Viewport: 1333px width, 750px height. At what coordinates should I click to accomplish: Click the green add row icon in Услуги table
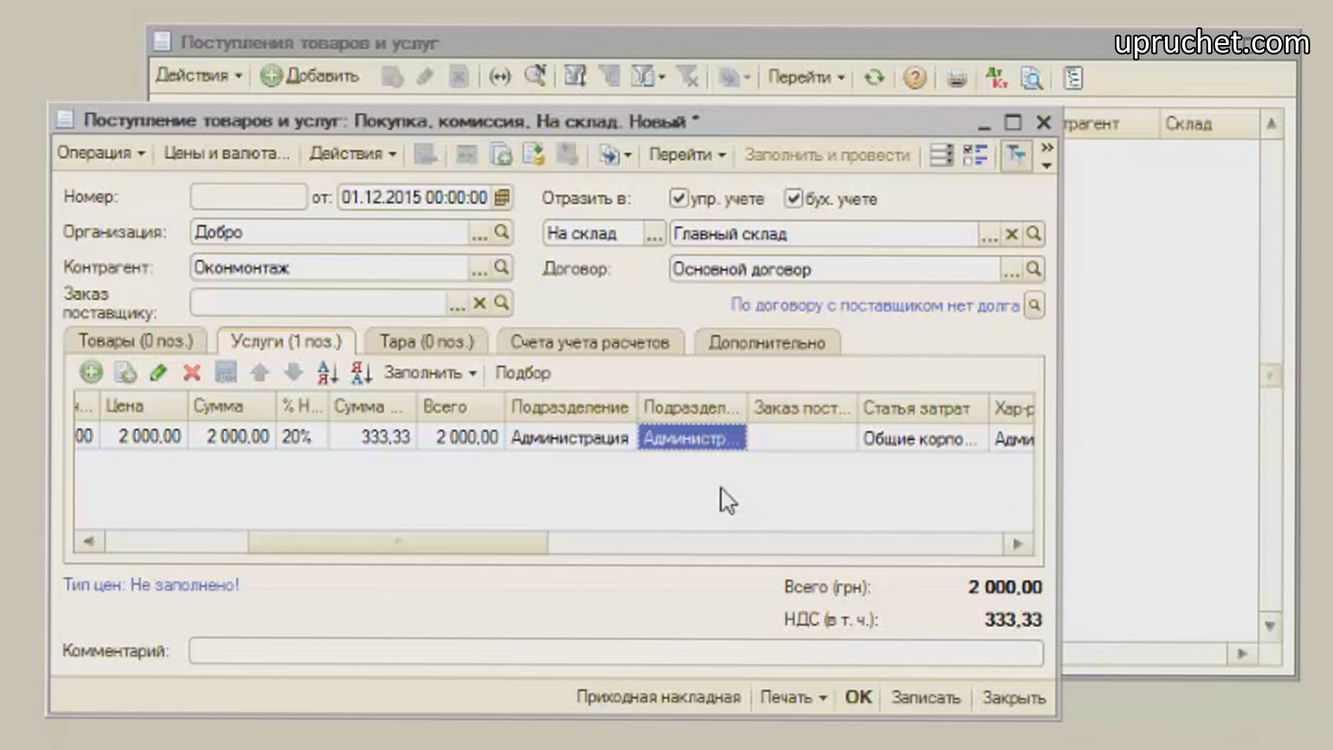91,373
